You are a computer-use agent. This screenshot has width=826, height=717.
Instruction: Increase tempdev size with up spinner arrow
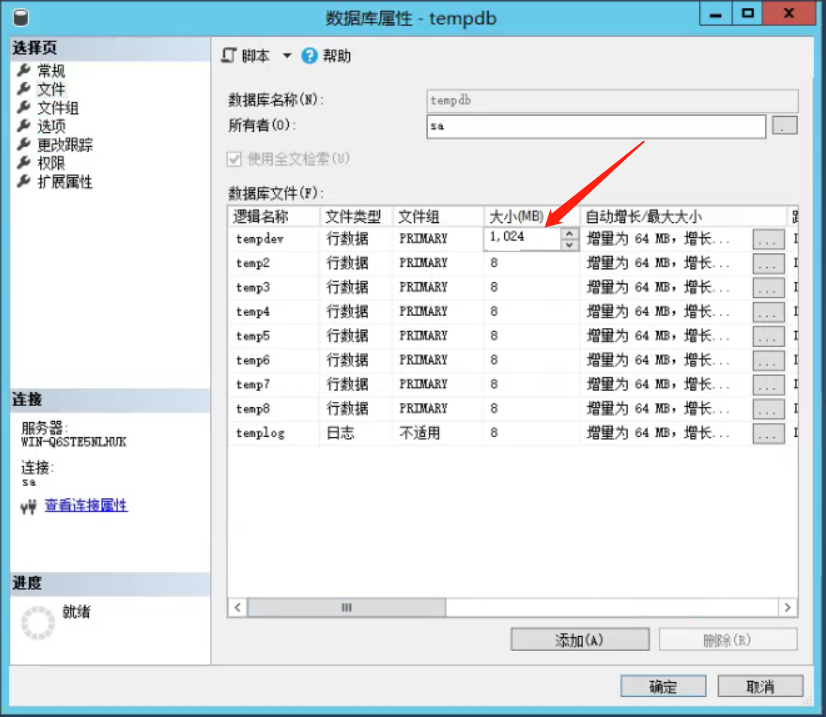[569, 233]
